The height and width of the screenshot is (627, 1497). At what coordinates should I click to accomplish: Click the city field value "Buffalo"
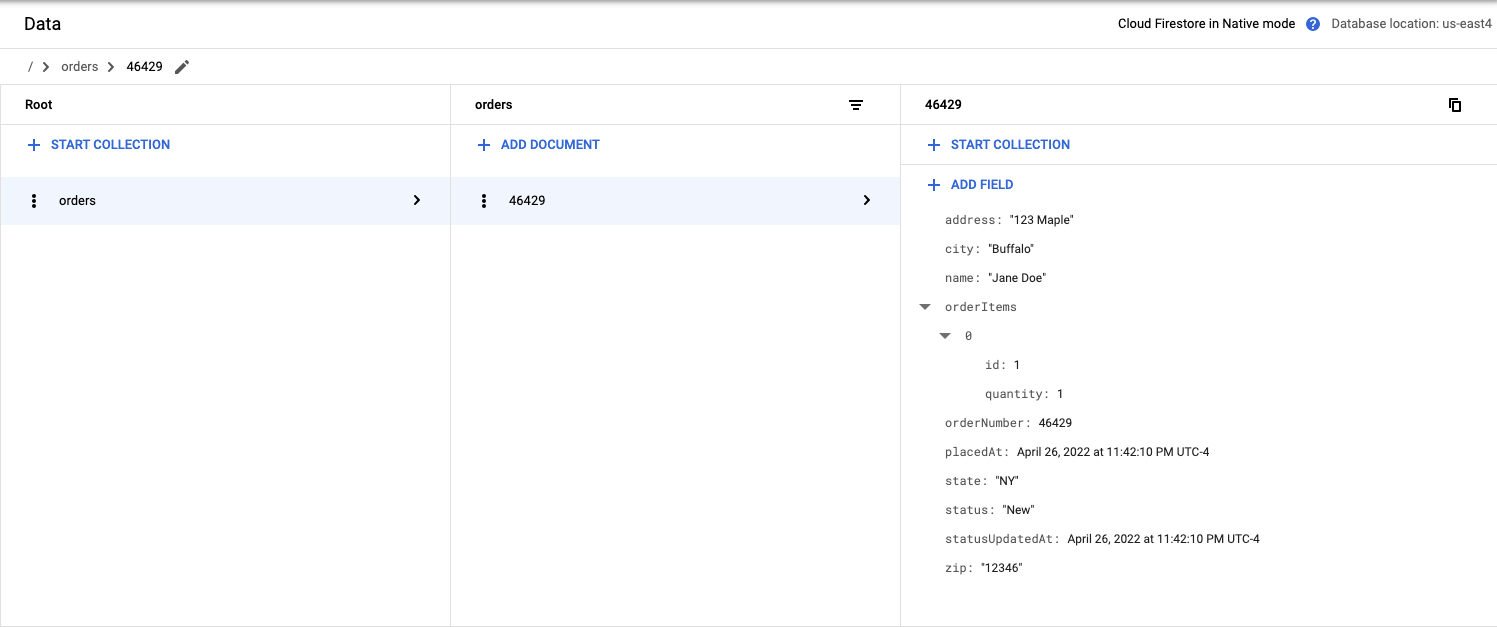pyautogui.click(x=1010, y=249)
